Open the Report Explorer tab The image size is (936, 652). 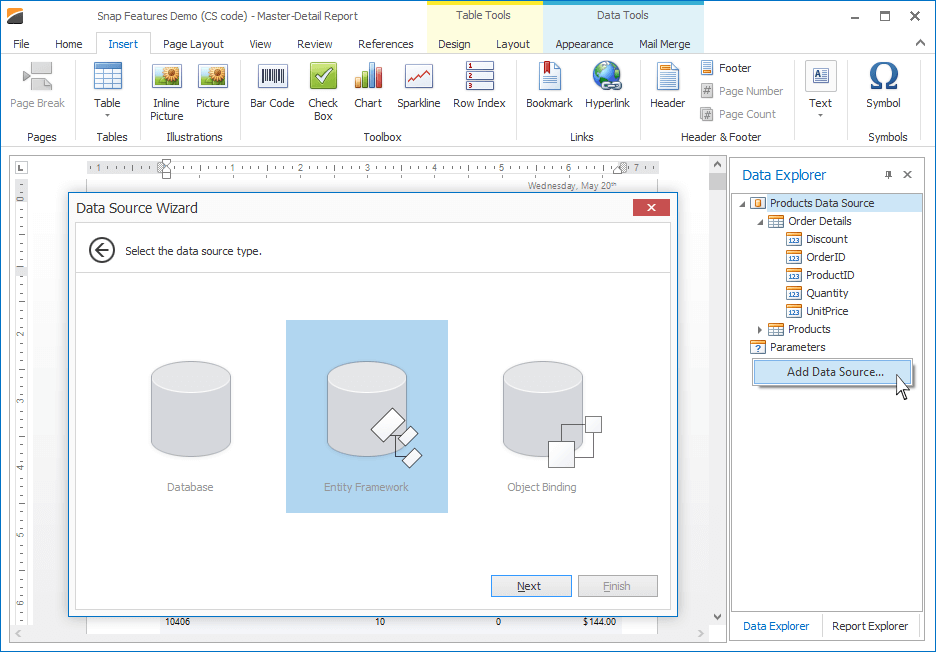coord(870,626)
